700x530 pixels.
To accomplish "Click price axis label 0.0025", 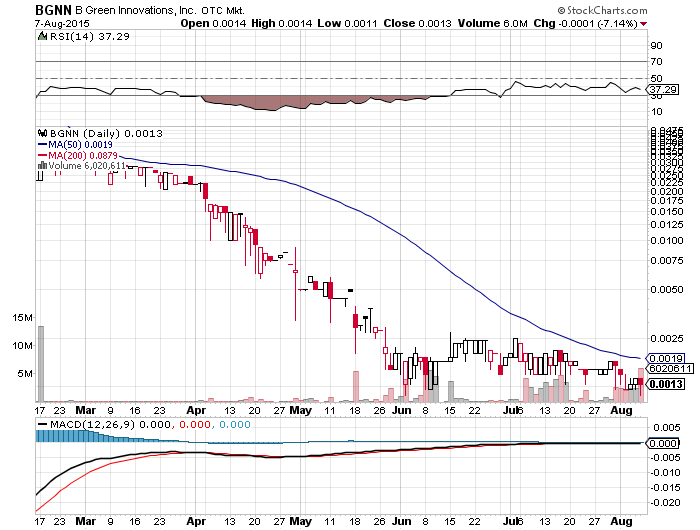I will point(667,338).
